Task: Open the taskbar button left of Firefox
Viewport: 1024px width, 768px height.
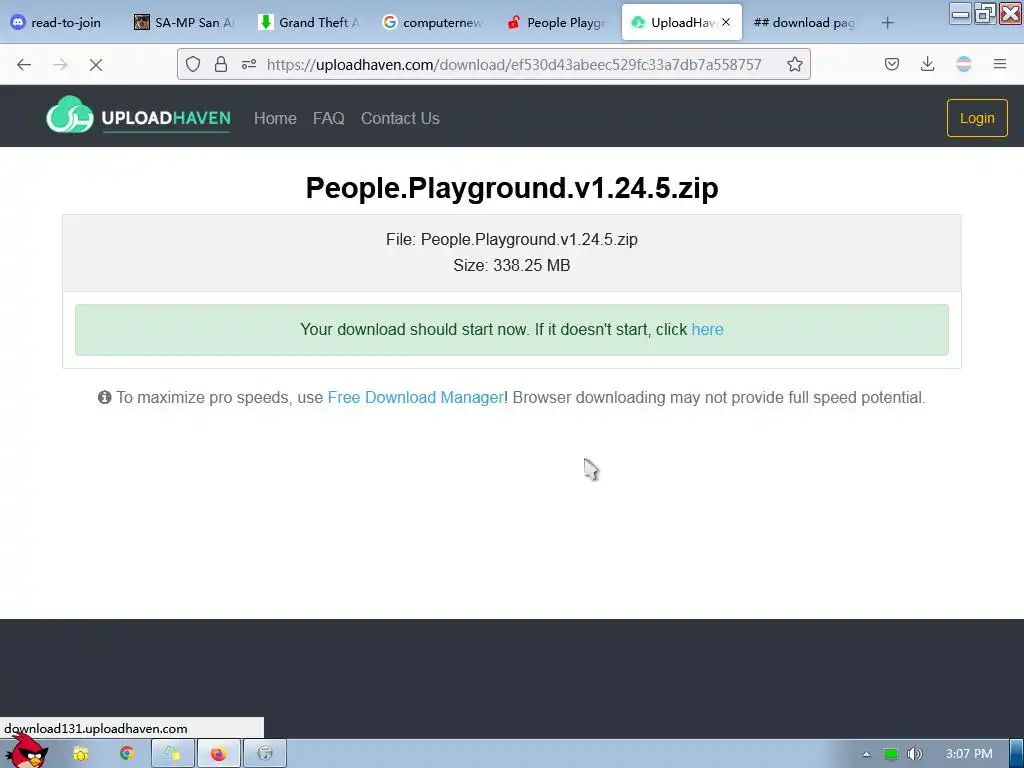Action: pyautogui.click(x=173, y=754)
